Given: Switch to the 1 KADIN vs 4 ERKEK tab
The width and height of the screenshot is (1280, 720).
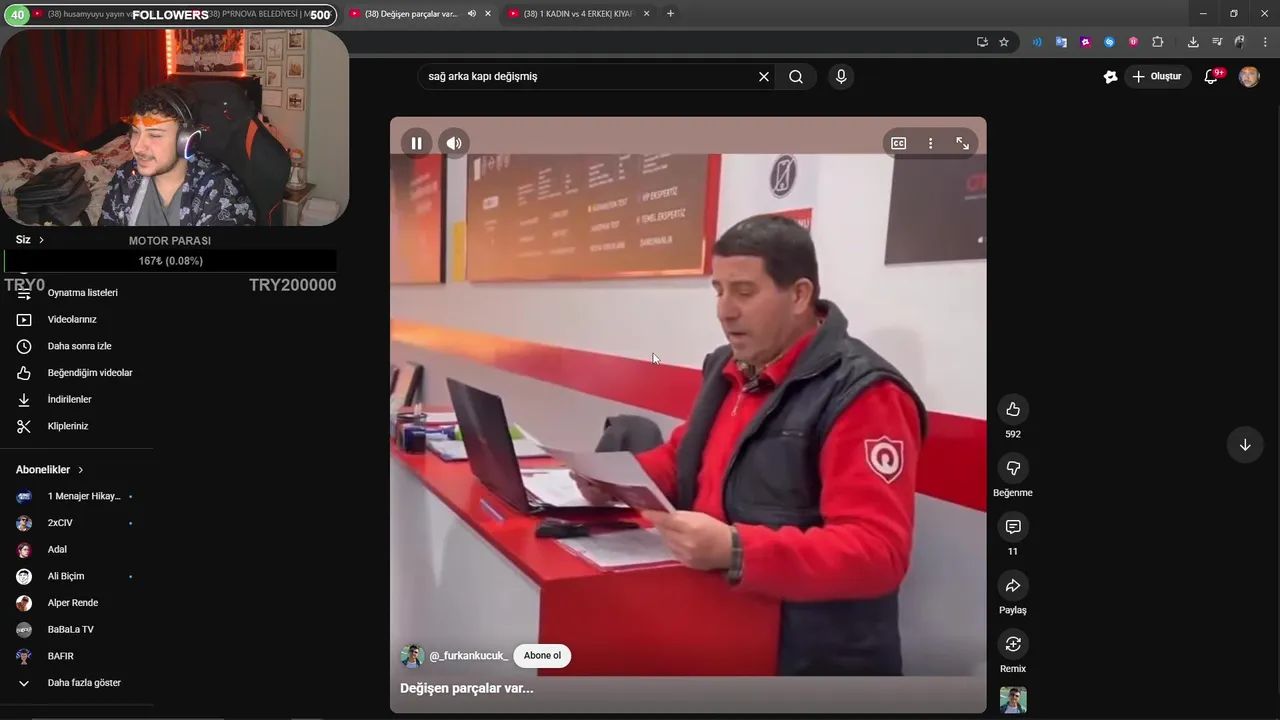Looking at the screenshot, I should (x=578, y=14).
